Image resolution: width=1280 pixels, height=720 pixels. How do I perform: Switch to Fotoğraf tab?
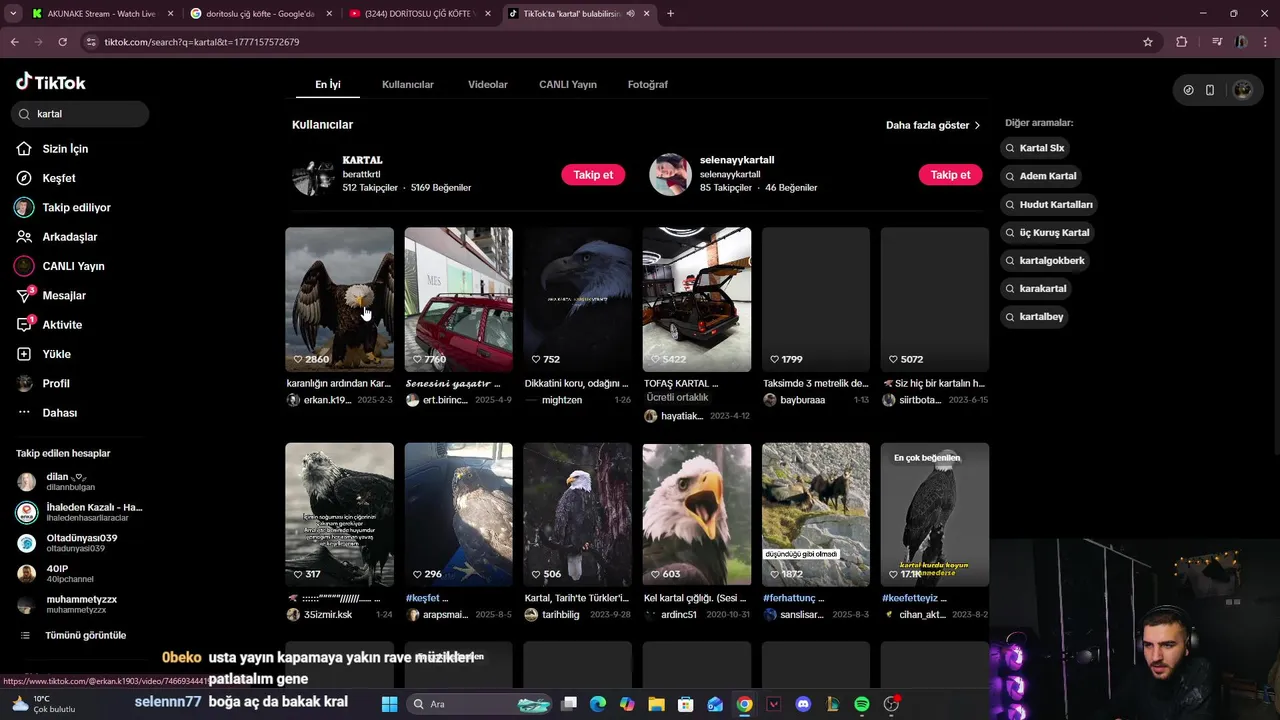click(x=648, y=85)
